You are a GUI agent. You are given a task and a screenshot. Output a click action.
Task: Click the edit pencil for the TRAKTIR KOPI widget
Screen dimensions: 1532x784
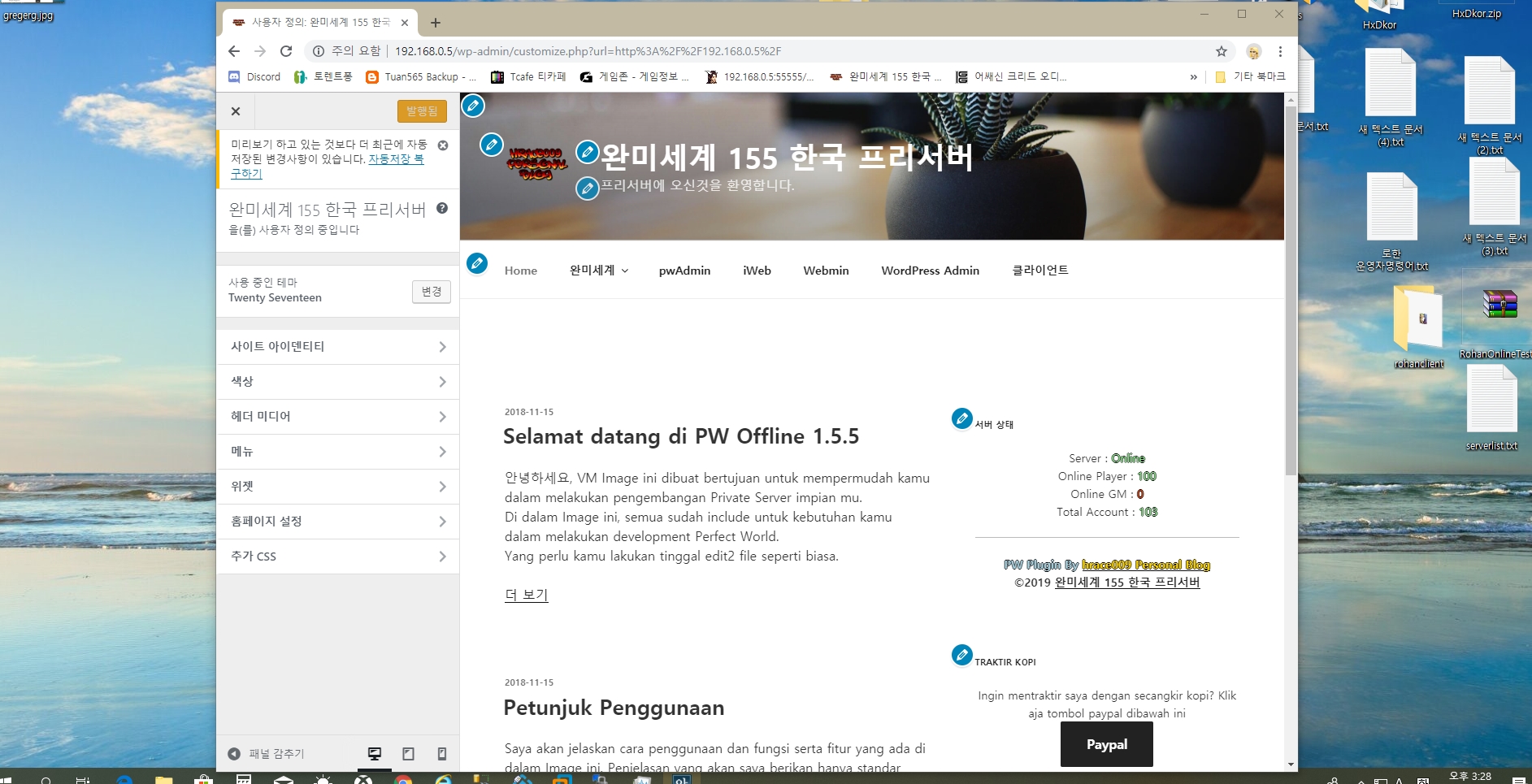coord(961,654)
